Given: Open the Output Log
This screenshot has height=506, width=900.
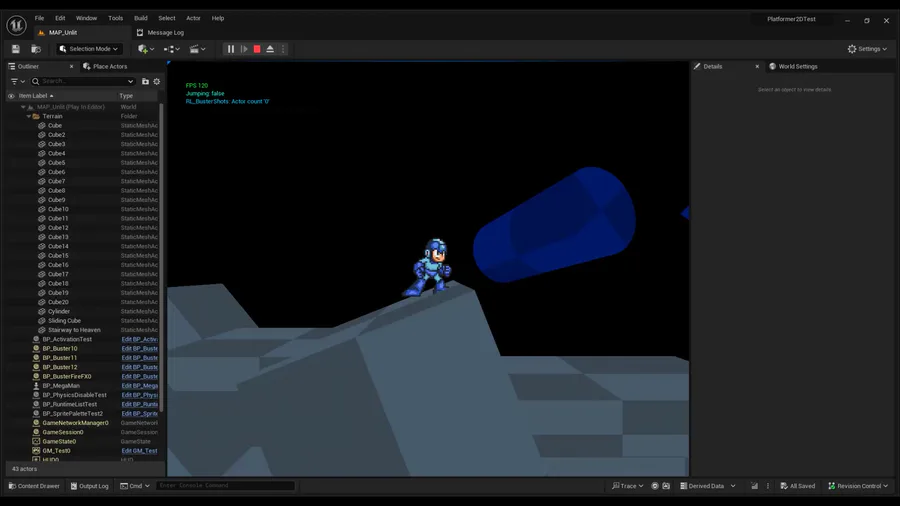Looking at the screenshot, I should (90, 486).
